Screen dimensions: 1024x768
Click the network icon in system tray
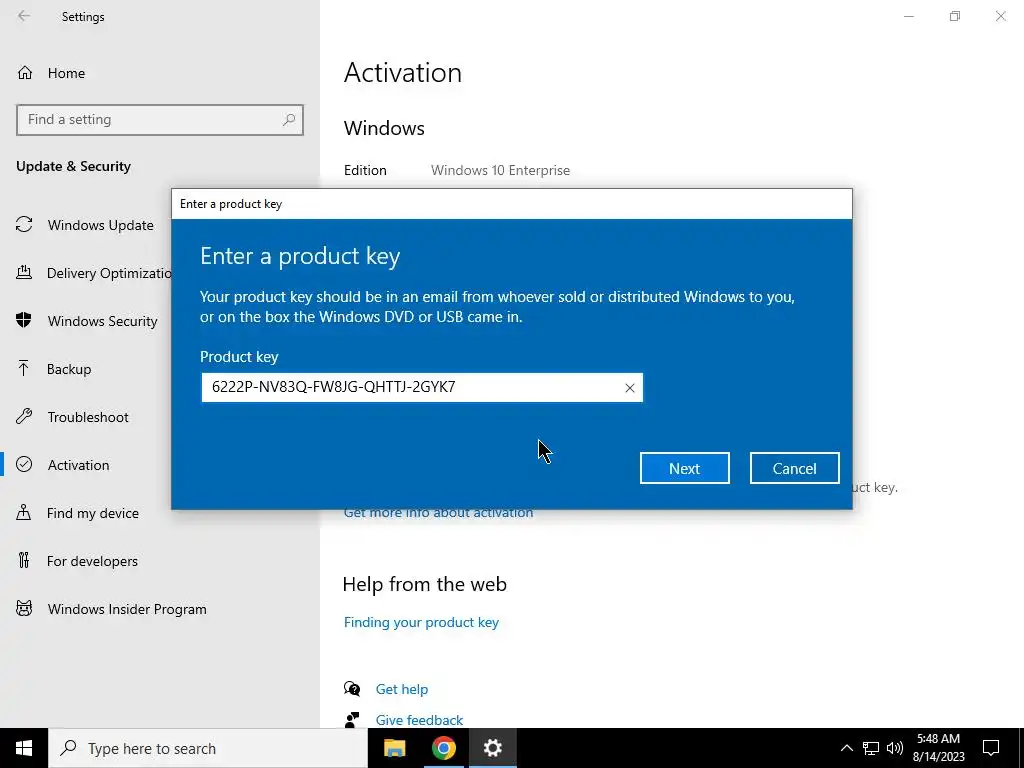(871, 748)
